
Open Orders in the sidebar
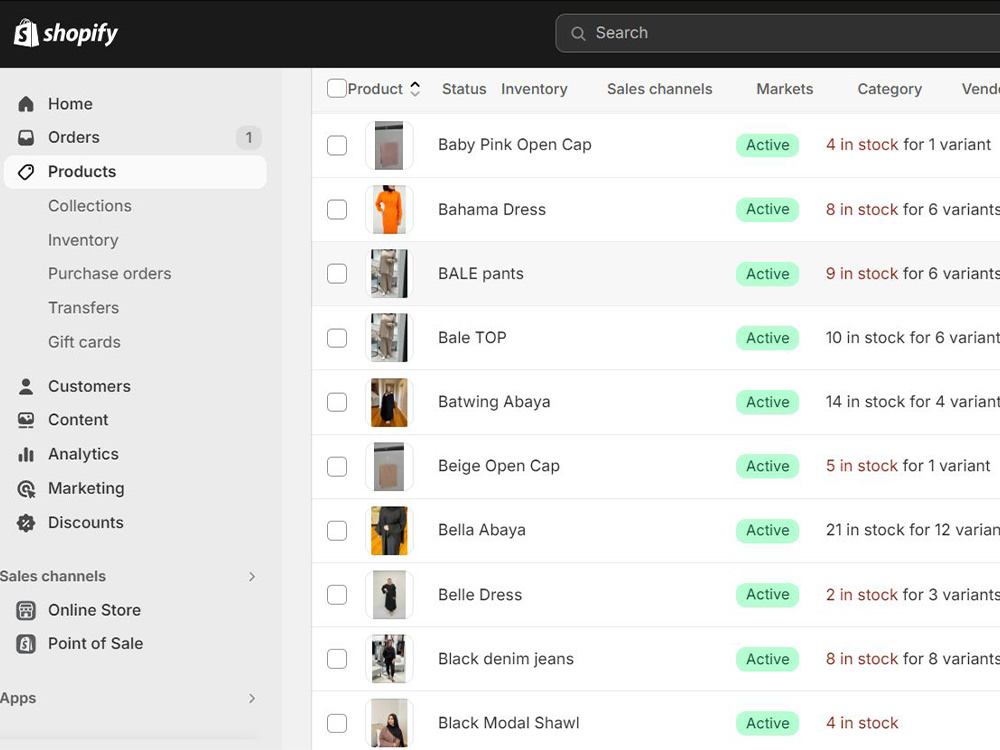coord(74,138)
